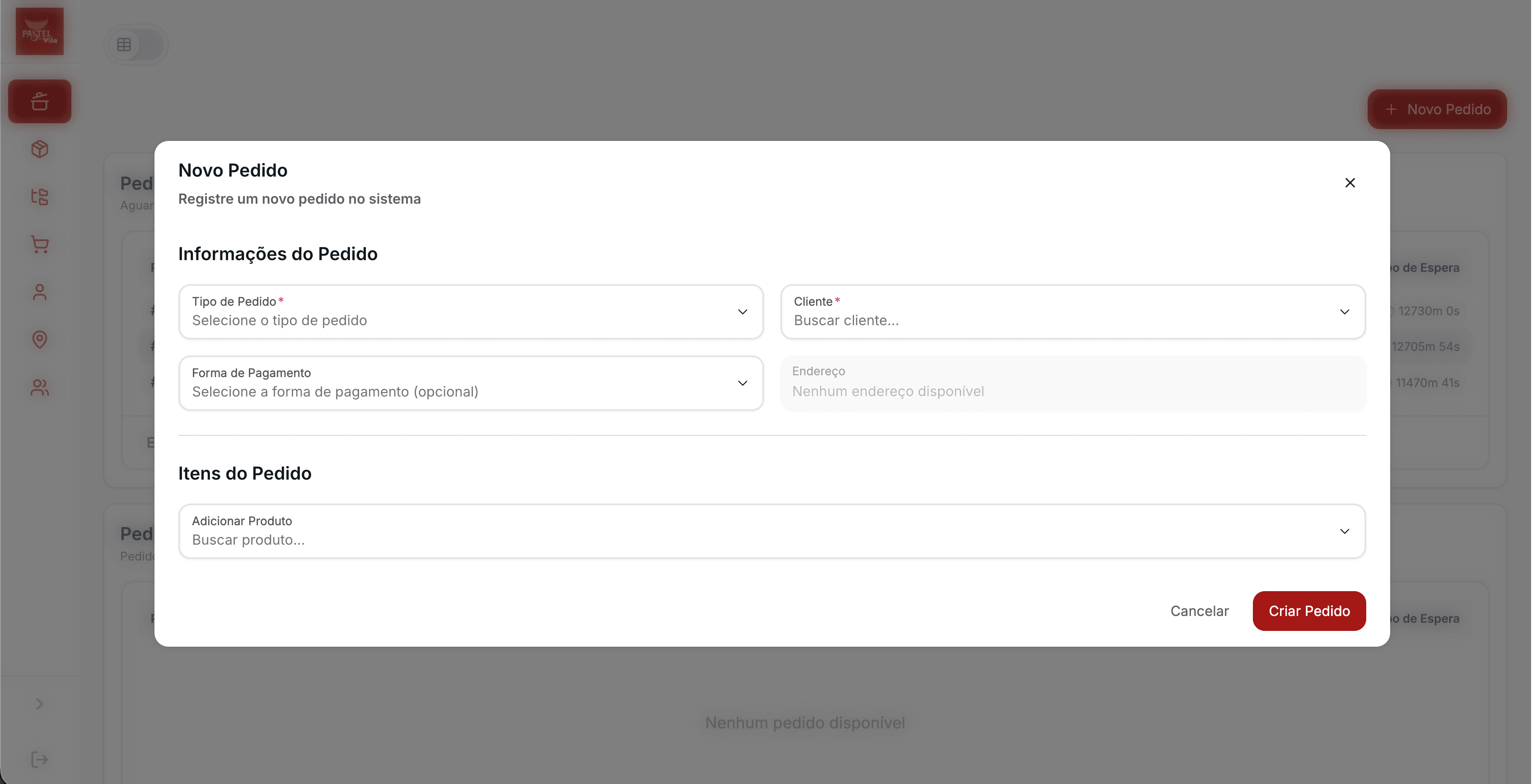Open the Adicionar Produto dropdown
Image resolution: width=1532 pixels, height=784 pixels.
771,531
